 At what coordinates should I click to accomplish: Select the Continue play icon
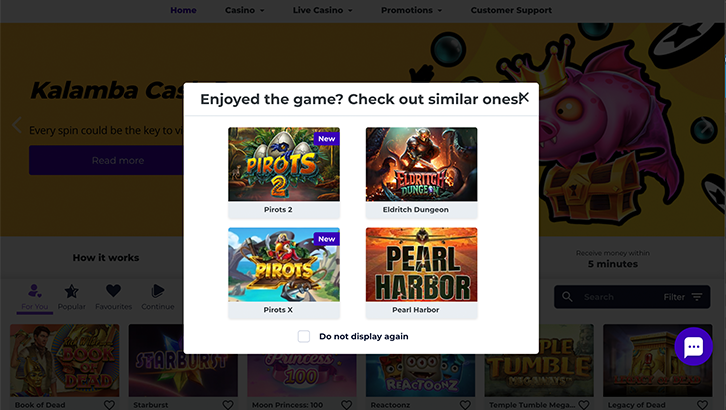pos(157,291)
